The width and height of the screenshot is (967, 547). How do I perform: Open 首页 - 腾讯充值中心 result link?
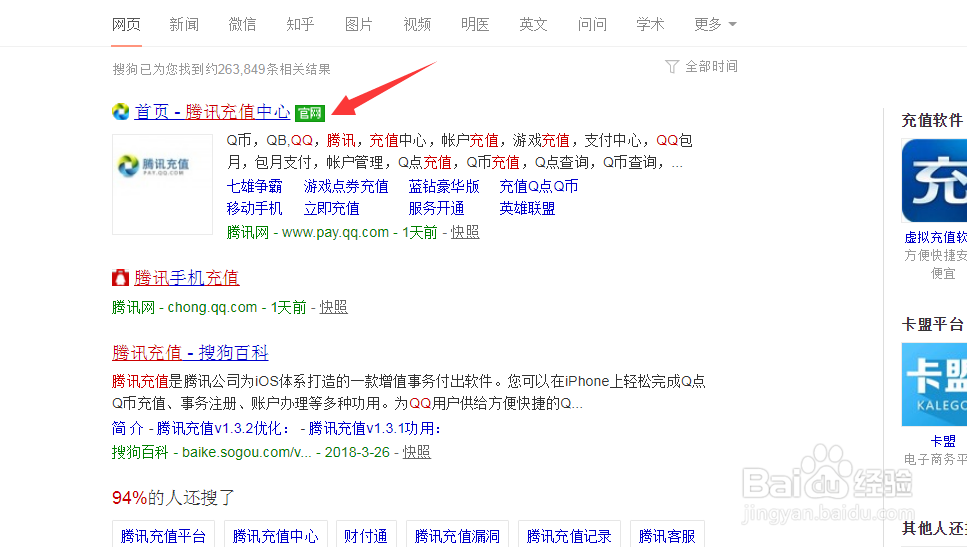click(x=212, y=112)
